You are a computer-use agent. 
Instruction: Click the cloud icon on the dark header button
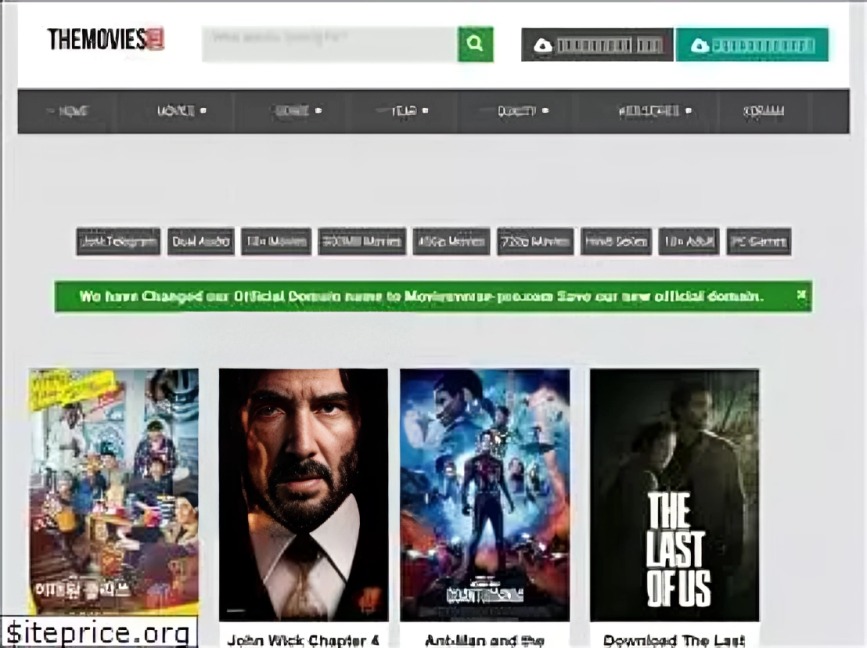543,45
